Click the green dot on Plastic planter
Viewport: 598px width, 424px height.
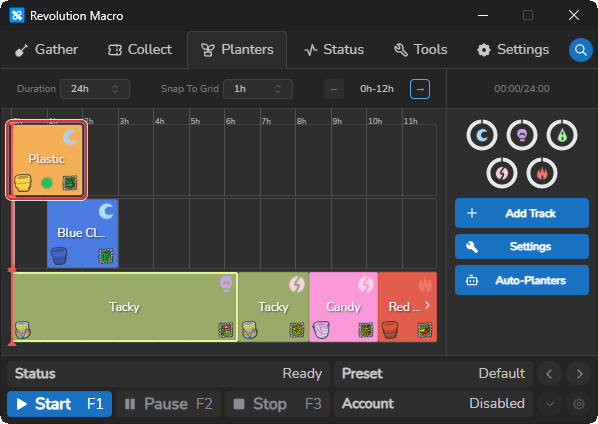pyautogui.click(x=47, y=183)
